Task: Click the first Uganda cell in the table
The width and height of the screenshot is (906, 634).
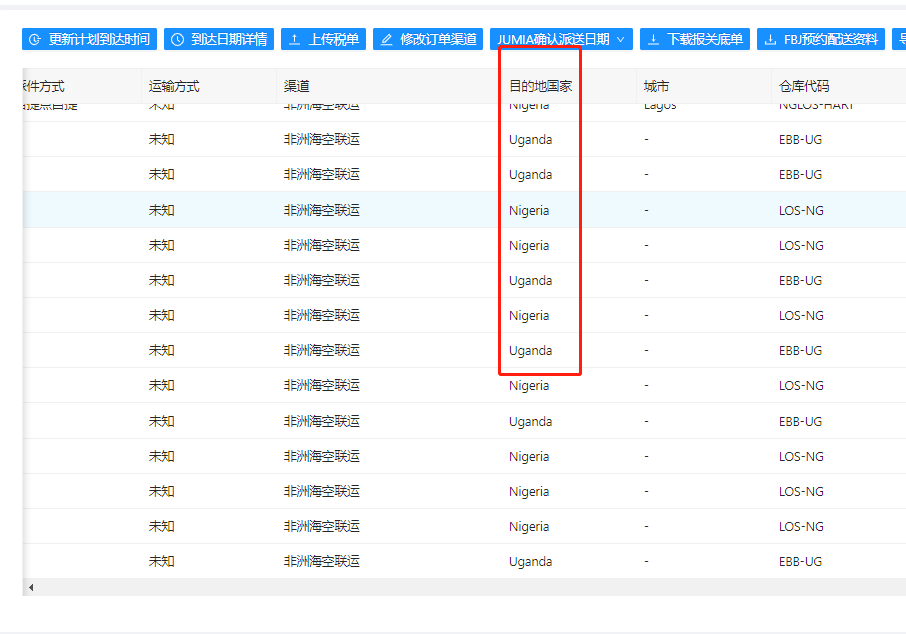Action: (530, 140)
